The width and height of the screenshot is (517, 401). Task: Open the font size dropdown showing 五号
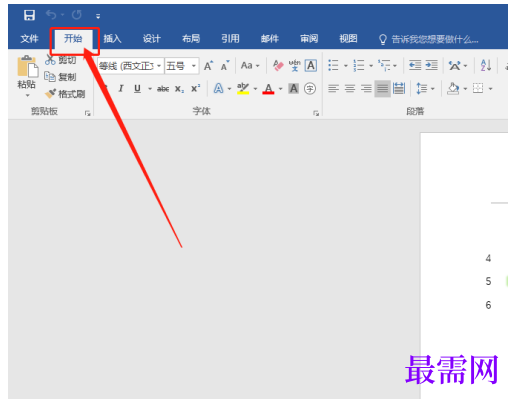pyautogui.click(x=194, y=66)
